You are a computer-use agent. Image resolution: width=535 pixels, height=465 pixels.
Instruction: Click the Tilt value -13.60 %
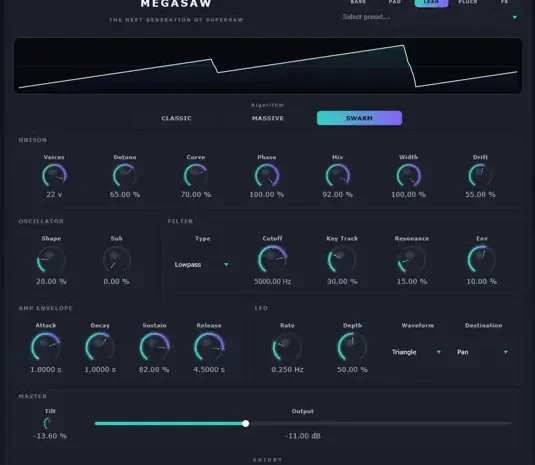[x=50, y=436]
